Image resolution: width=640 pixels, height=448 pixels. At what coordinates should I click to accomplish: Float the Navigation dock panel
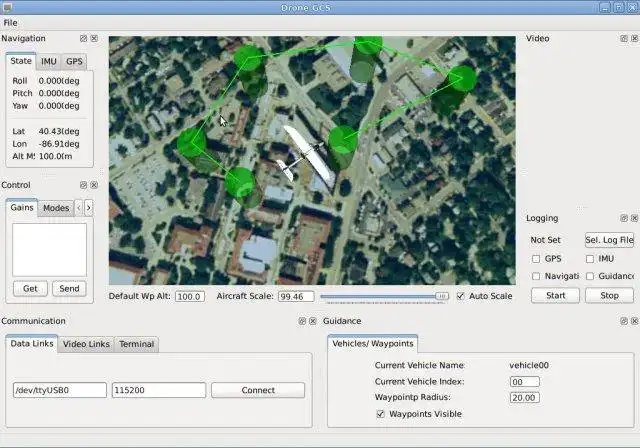point(83,38)
